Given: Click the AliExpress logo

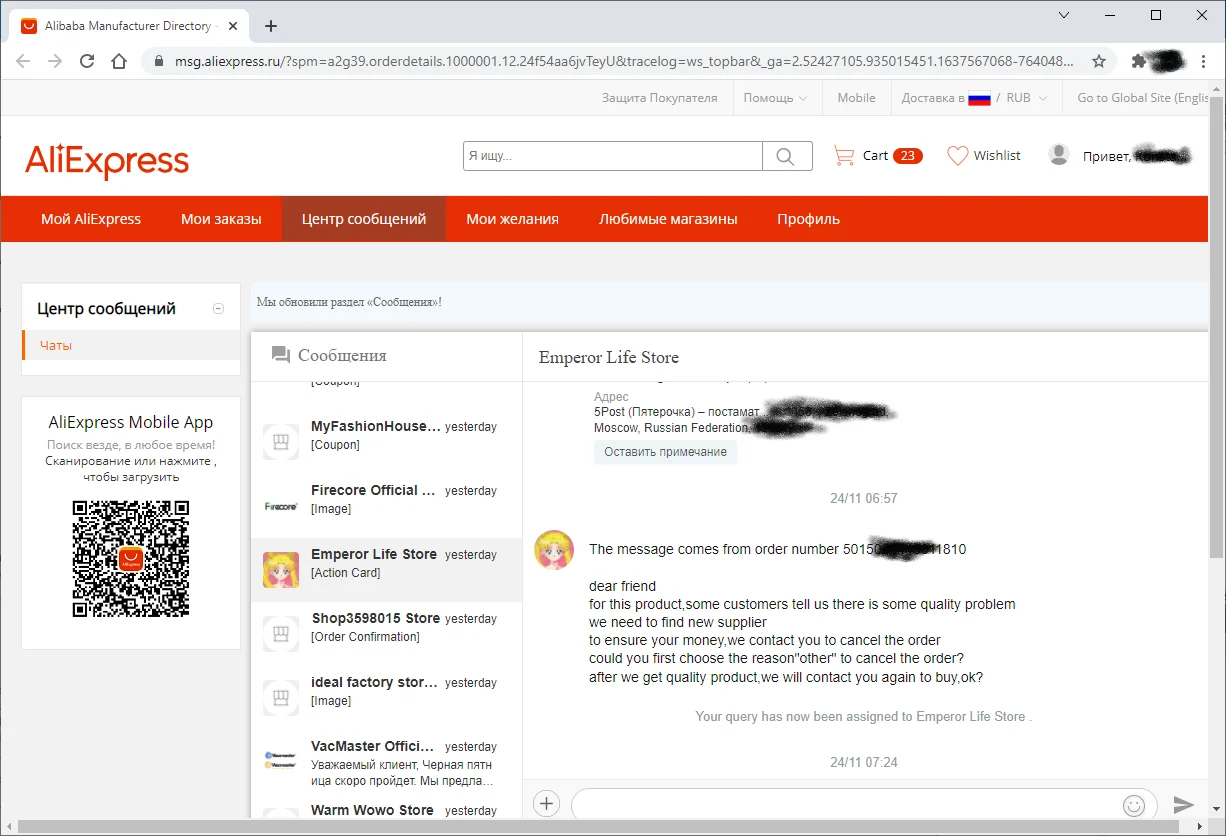Looking at the screenshot, I should tap(107, 160).
